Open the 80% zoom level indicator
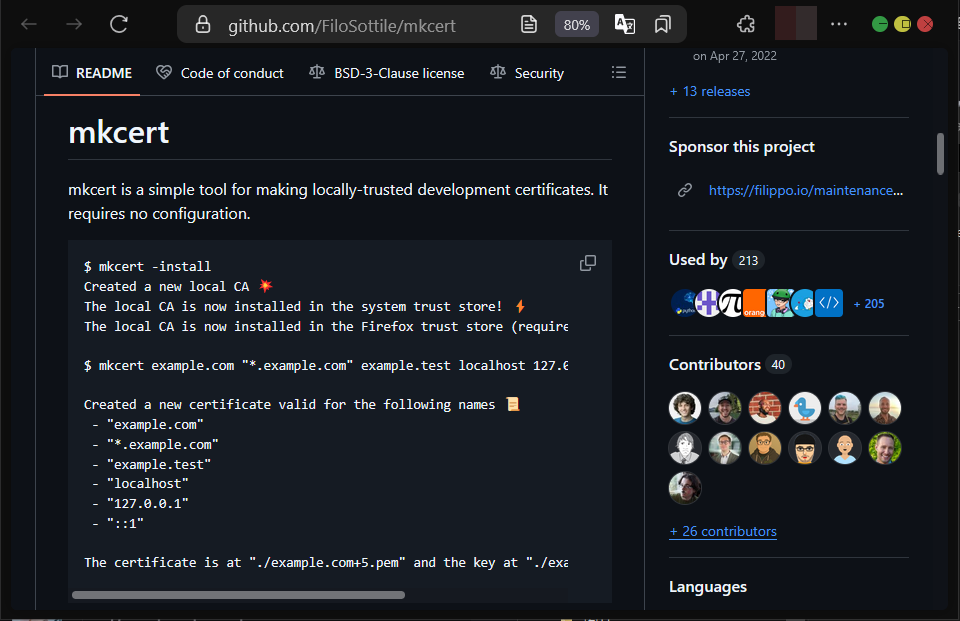The image size is (960, 621). (x=577, y=24)
